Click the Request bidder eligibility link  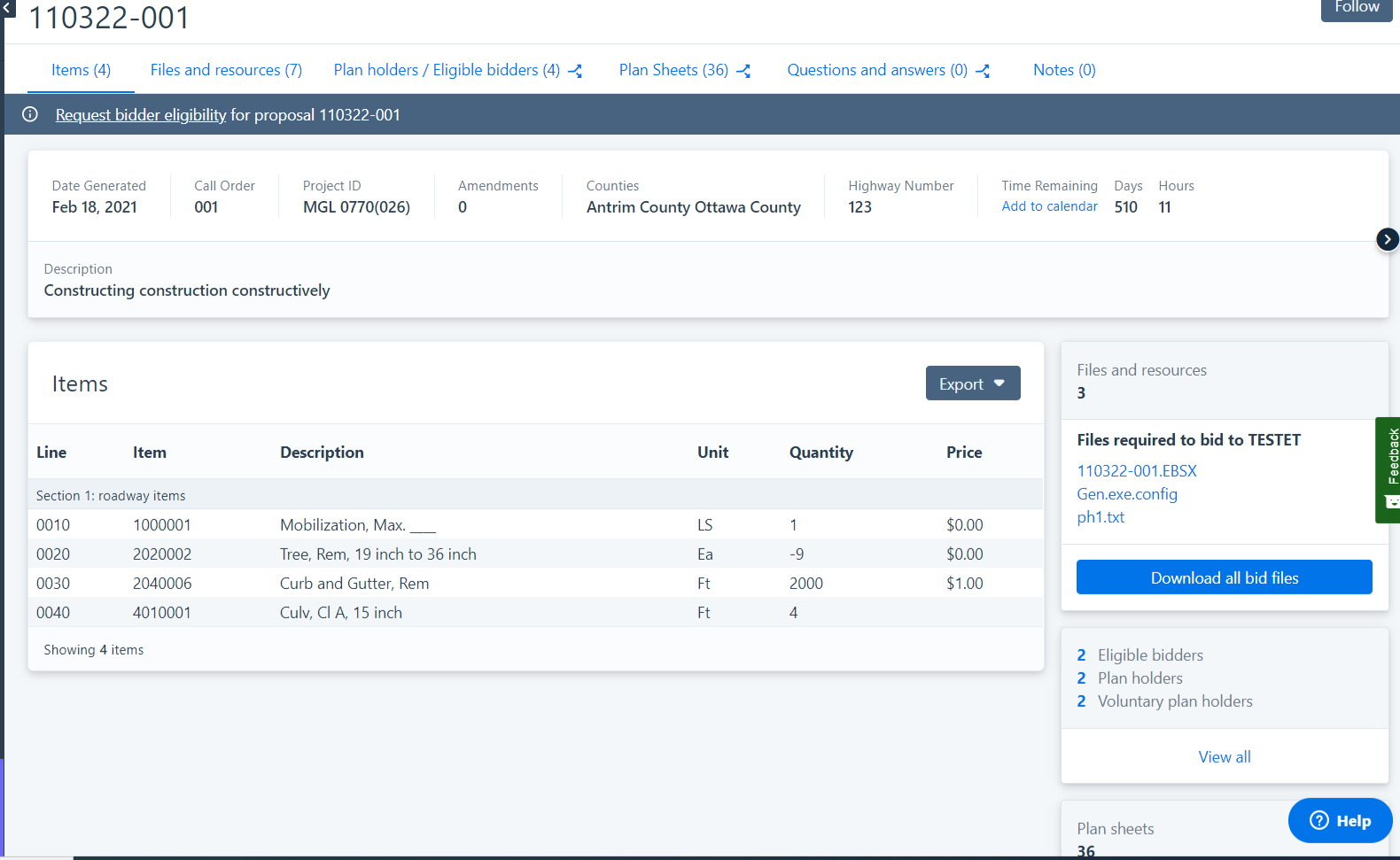pos(141,115)
